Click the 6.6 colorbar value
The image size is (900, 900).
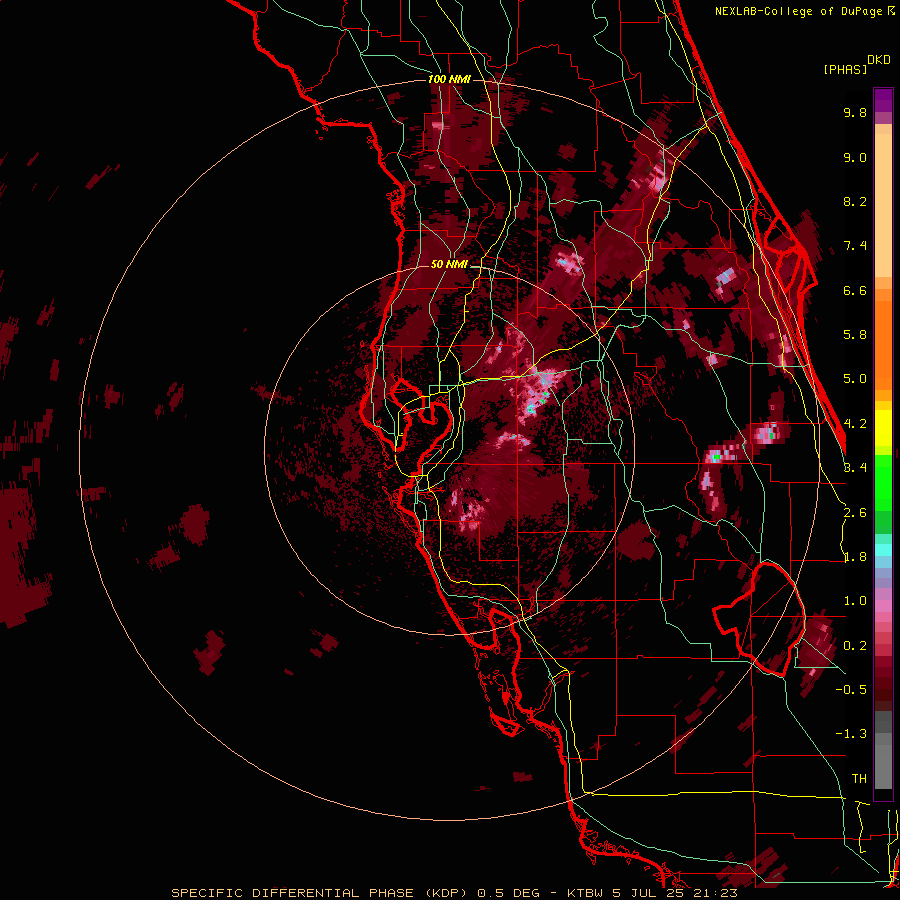855,290
